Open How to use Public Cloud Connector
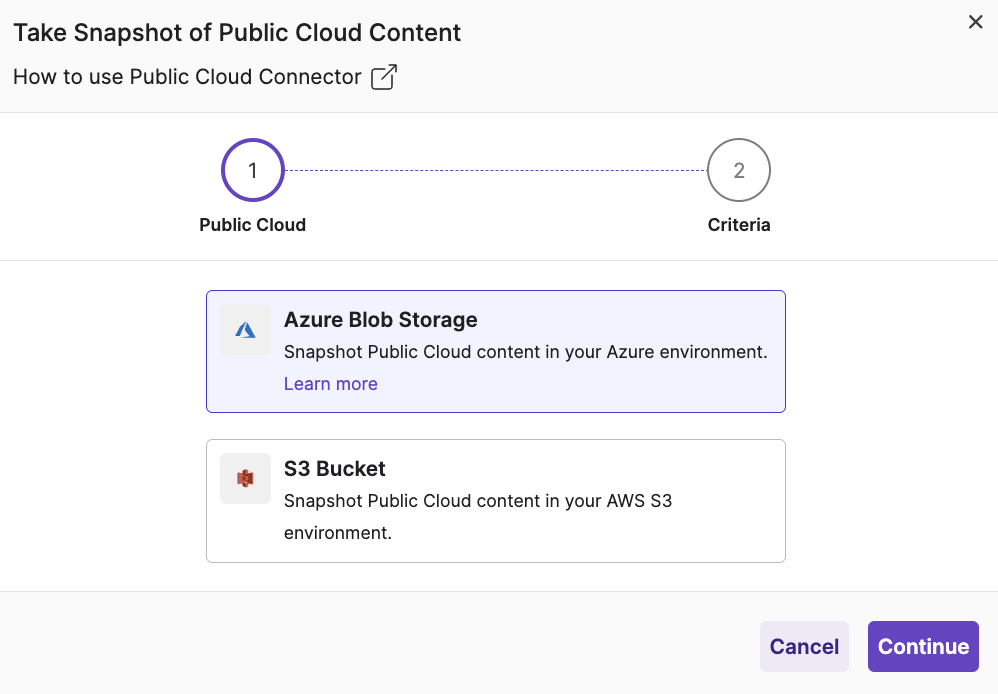This screenshot has width=998, height=694. pyautogui.click(x=187, y=77)
